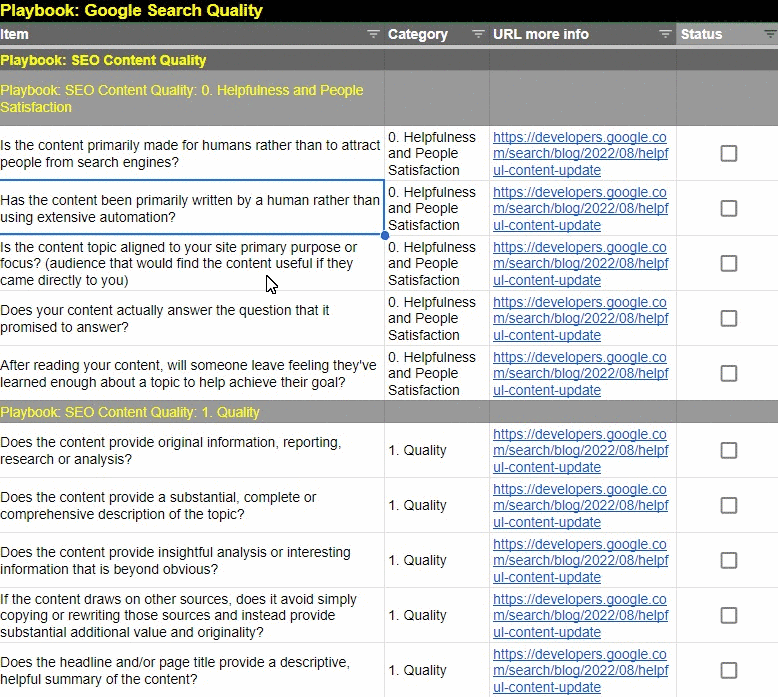Select the '0. Helpfulness and People Satisfaction' section heading
The image size is (778, 697).
click(x=192, y=98)
